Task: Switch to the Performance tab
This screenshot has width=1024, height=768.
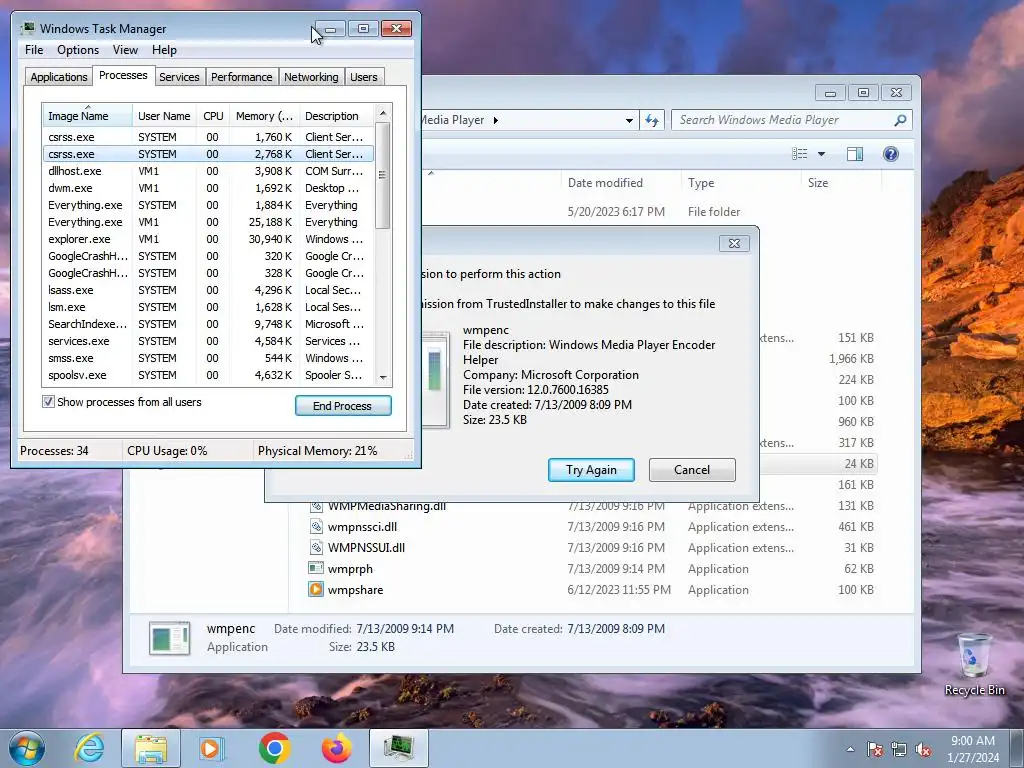Action: pyautogui.click(x=242, y=77)
